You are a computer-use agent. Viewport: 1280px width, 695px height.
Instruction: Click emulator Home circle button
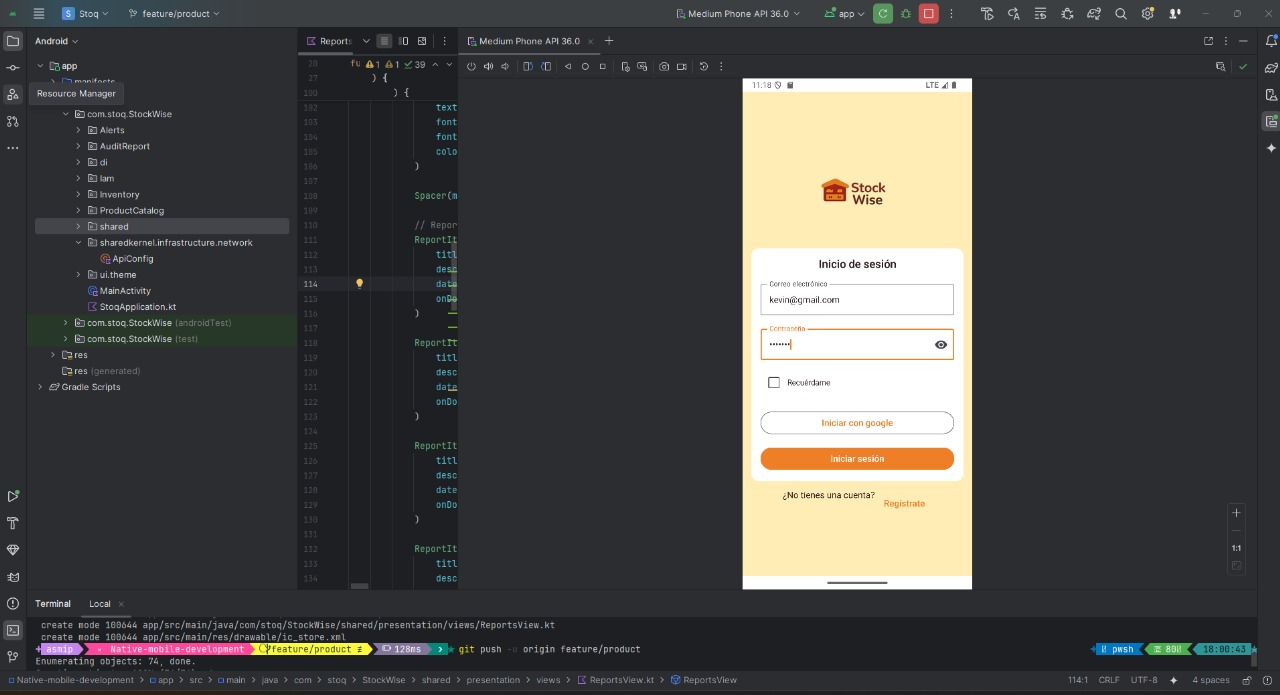click(585, 67)
